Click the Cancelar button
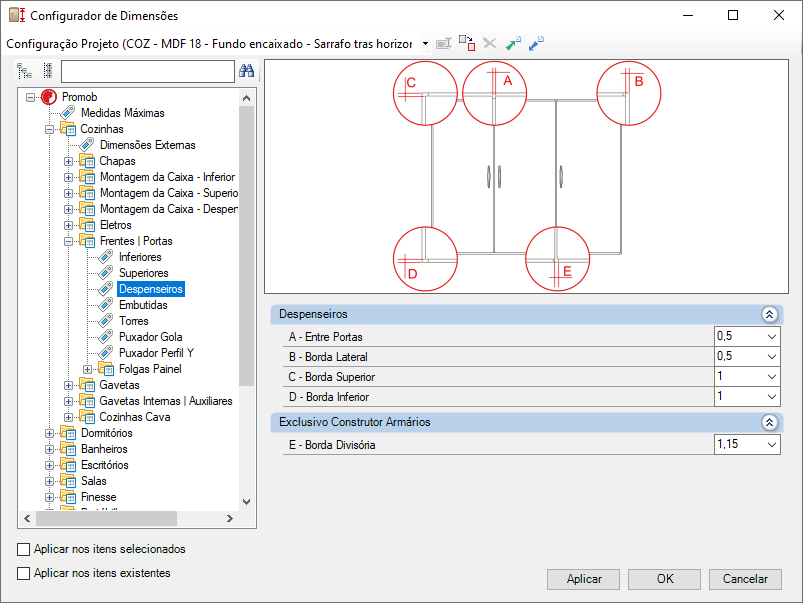Image resolution: width=803 pixels, height=603 pixels. pos(745,579)
